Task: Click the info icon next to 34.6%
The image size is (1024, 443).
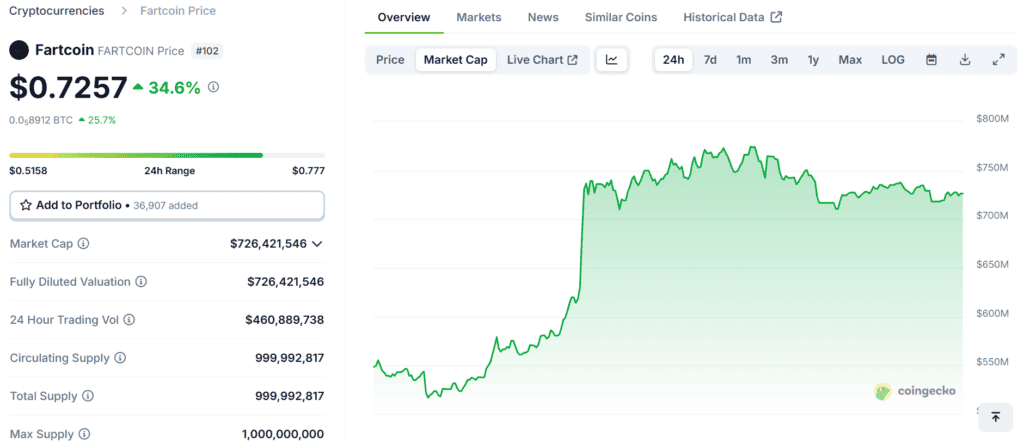Action: tap(214, 87)
